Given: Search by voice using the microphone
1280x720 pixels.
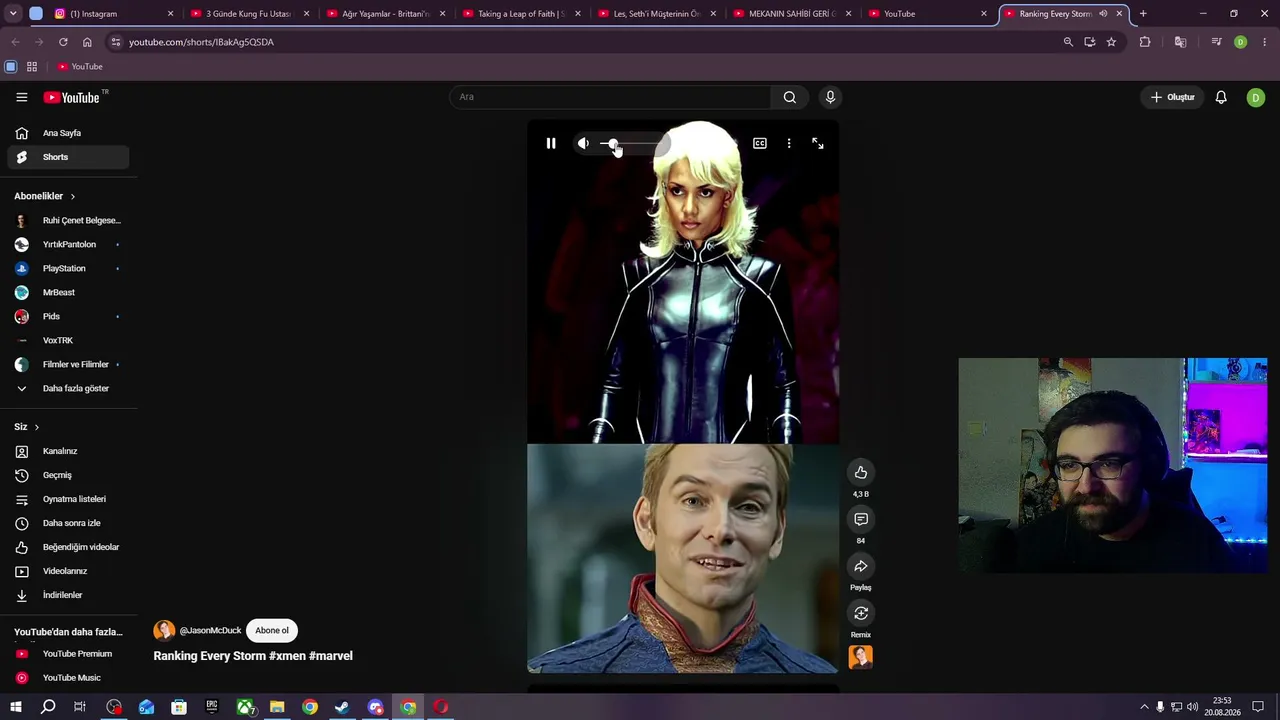Looking at the screenshot, I should pyautogui.click(x=830, y=97).
